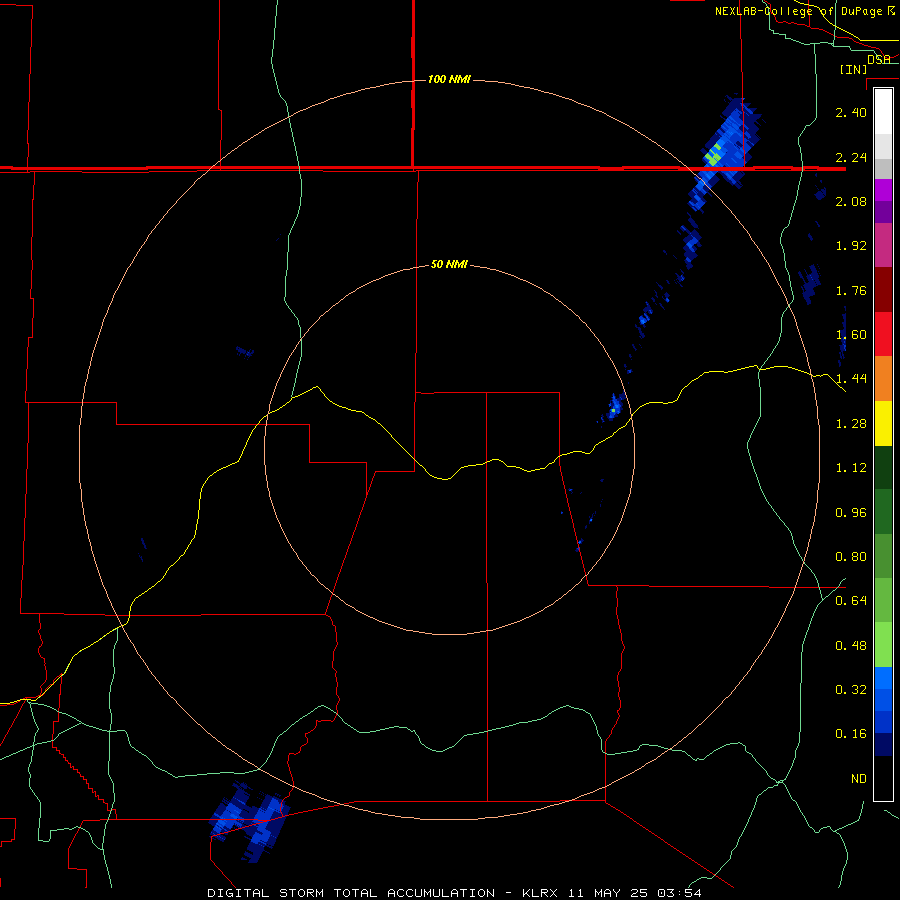Click the 0.80 legend value
Image resolution: width=900 pixels, height=900 pixels.
851,557
